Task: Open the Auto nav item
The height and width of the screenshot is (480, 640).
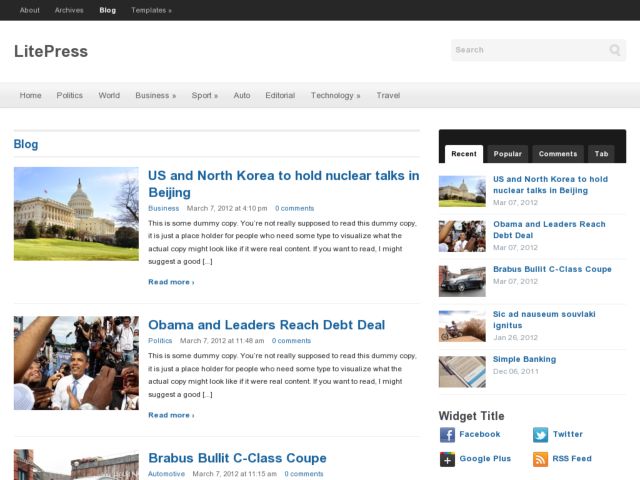Action: click(x=242, y=96)
